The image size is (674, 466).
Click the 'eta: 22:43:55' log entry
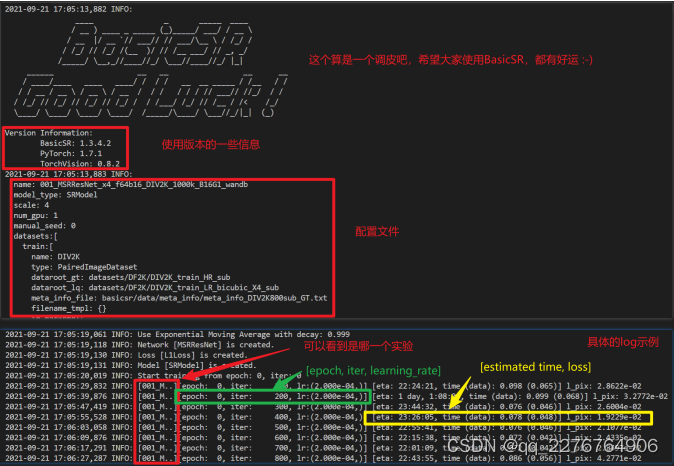[x=507, y=458]
